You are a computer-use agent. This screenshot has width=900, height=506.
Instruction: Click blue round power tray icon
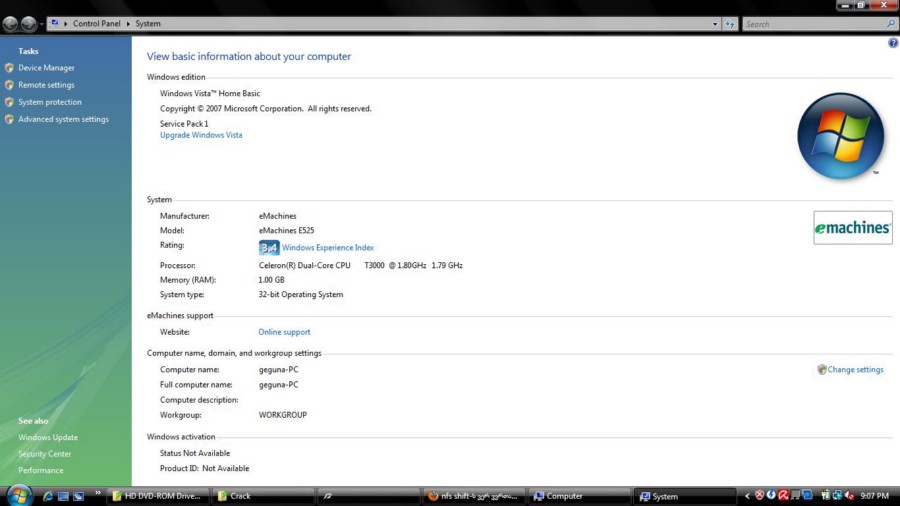(771, 495)
